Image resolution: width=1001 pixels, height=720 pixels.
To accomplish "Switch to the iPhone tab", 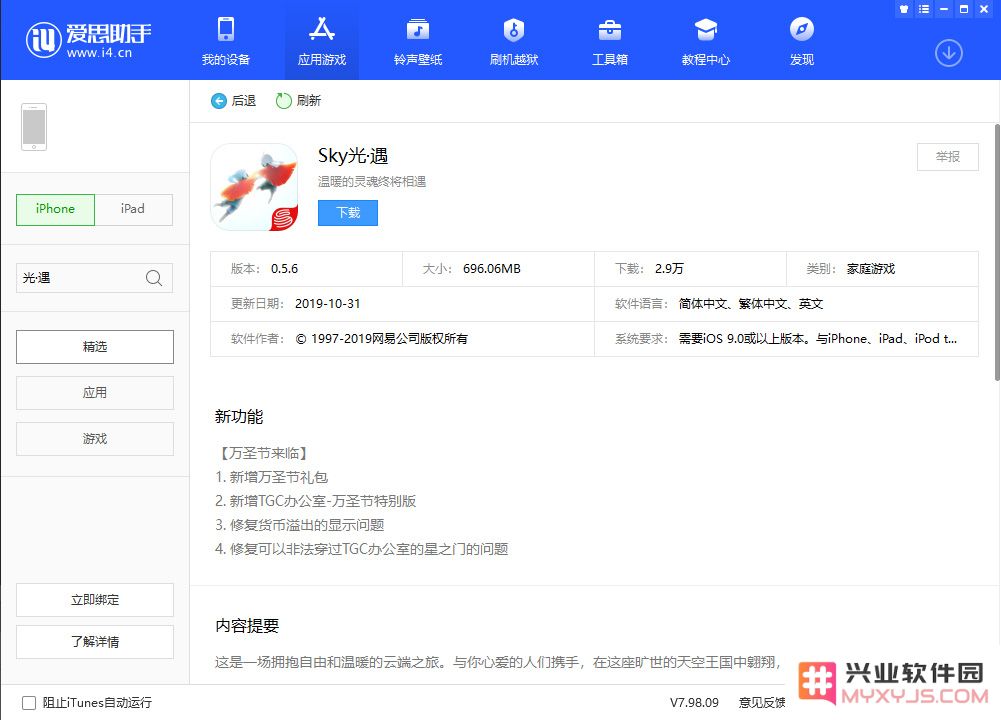I will [56, 209].
